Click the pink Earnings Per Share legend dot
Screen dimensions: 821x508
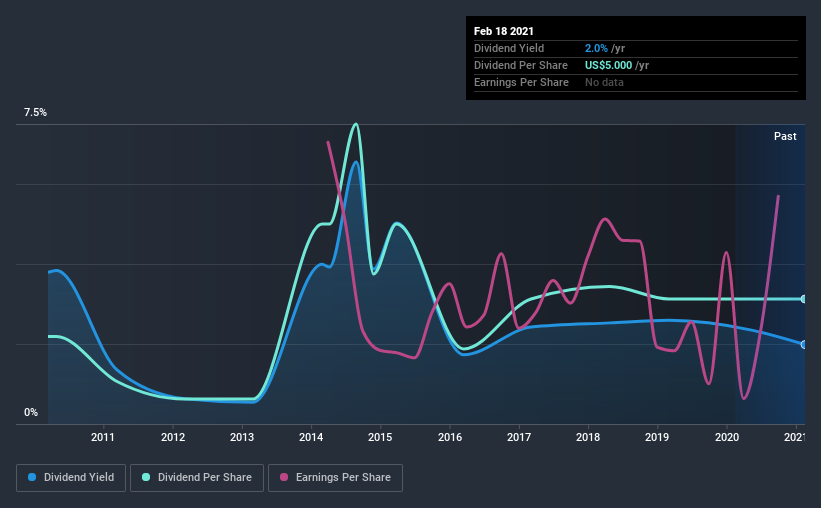pos(284,477)
